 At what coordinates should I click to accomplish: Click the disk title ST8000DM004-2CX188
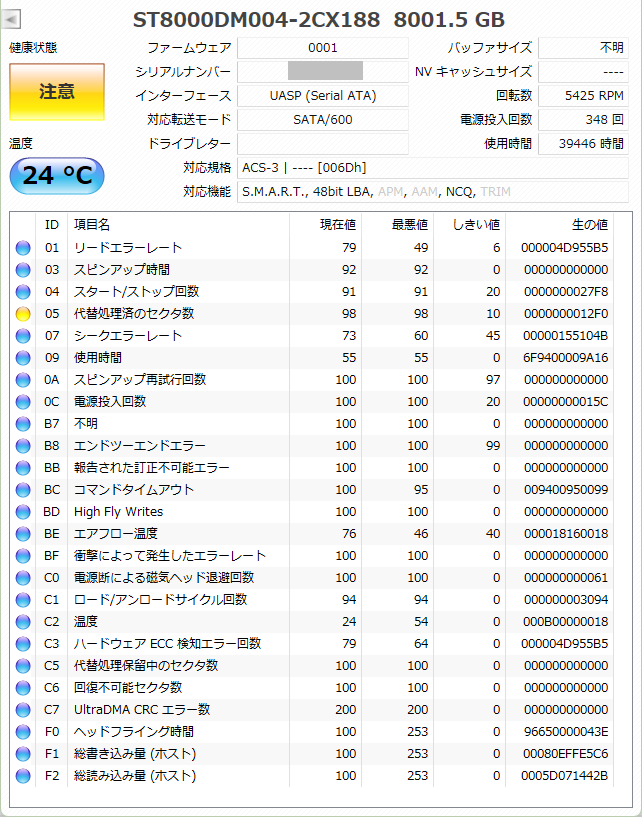[x=256, y=20]
